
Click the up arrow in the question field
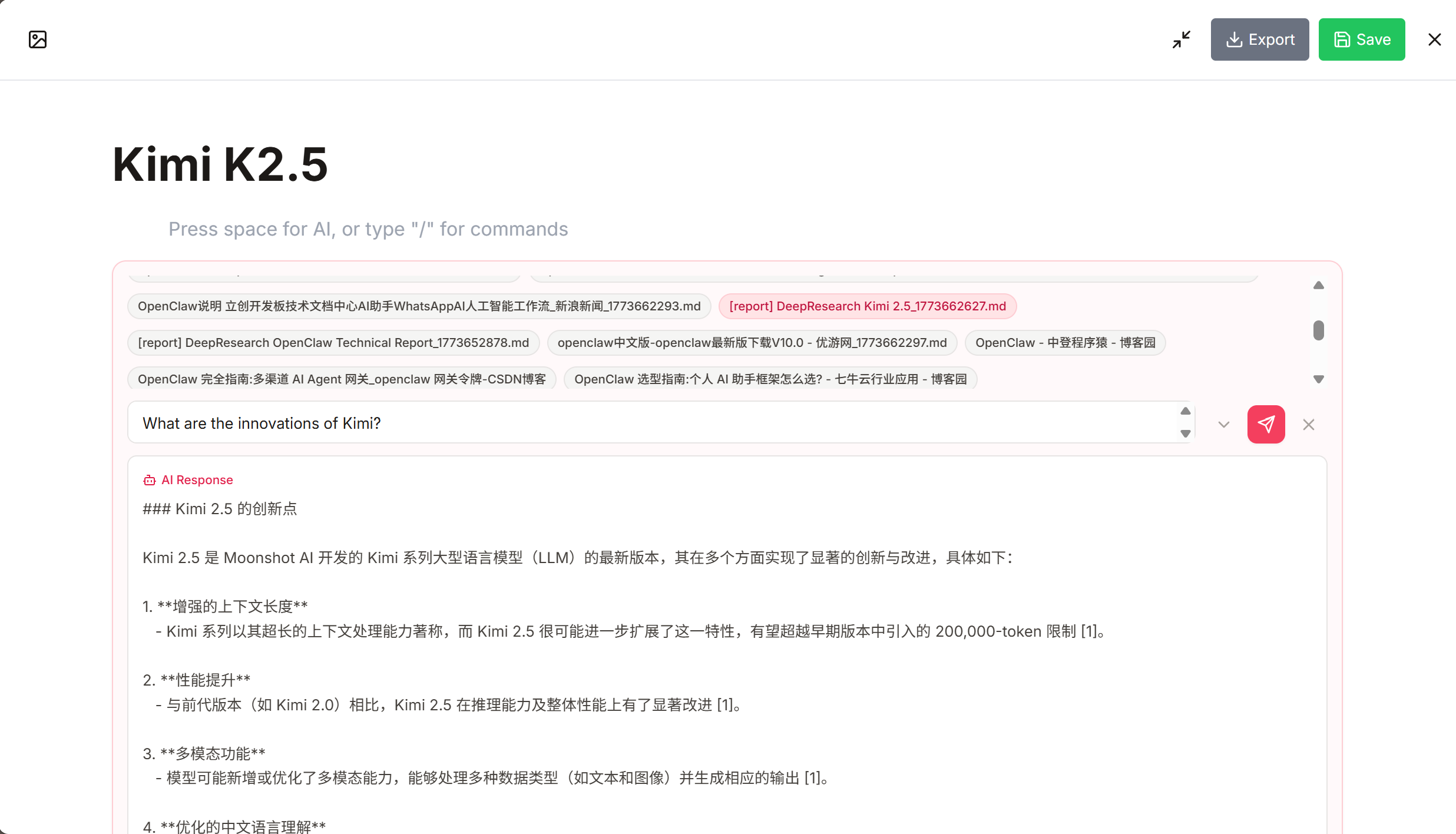(1186, 411)
